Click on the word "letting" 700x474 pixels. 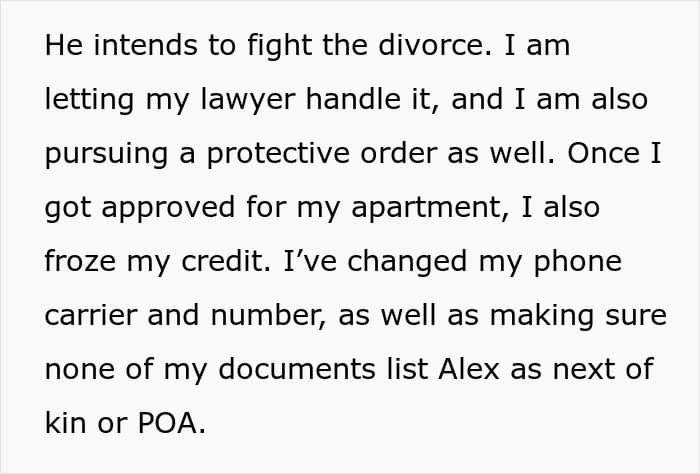point(89,101)
